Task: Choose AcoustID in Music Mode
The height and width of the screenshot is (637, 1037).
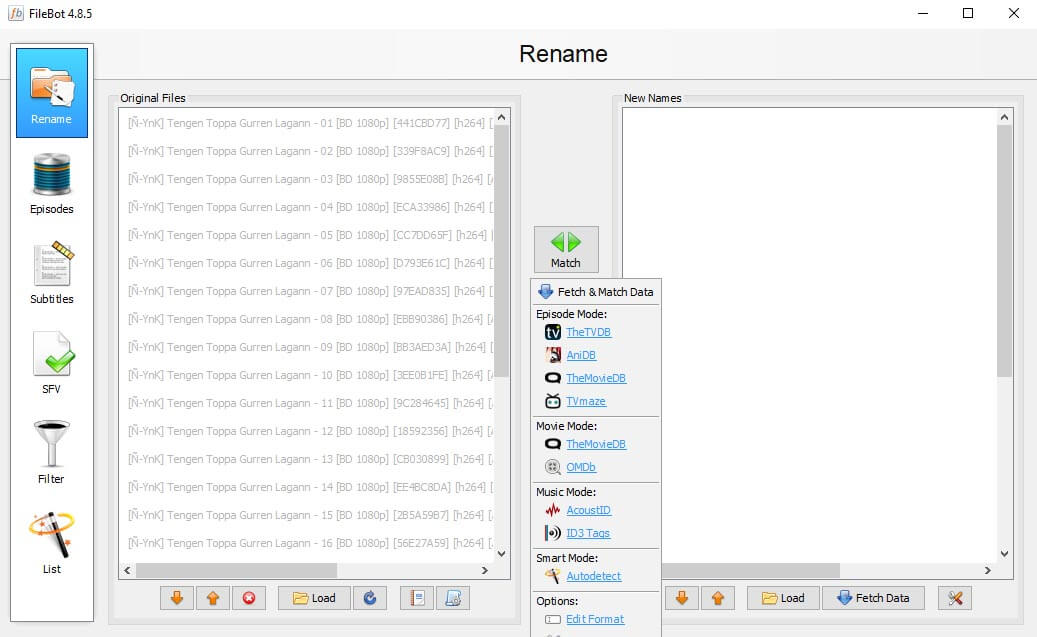Action: pos(588,510)
